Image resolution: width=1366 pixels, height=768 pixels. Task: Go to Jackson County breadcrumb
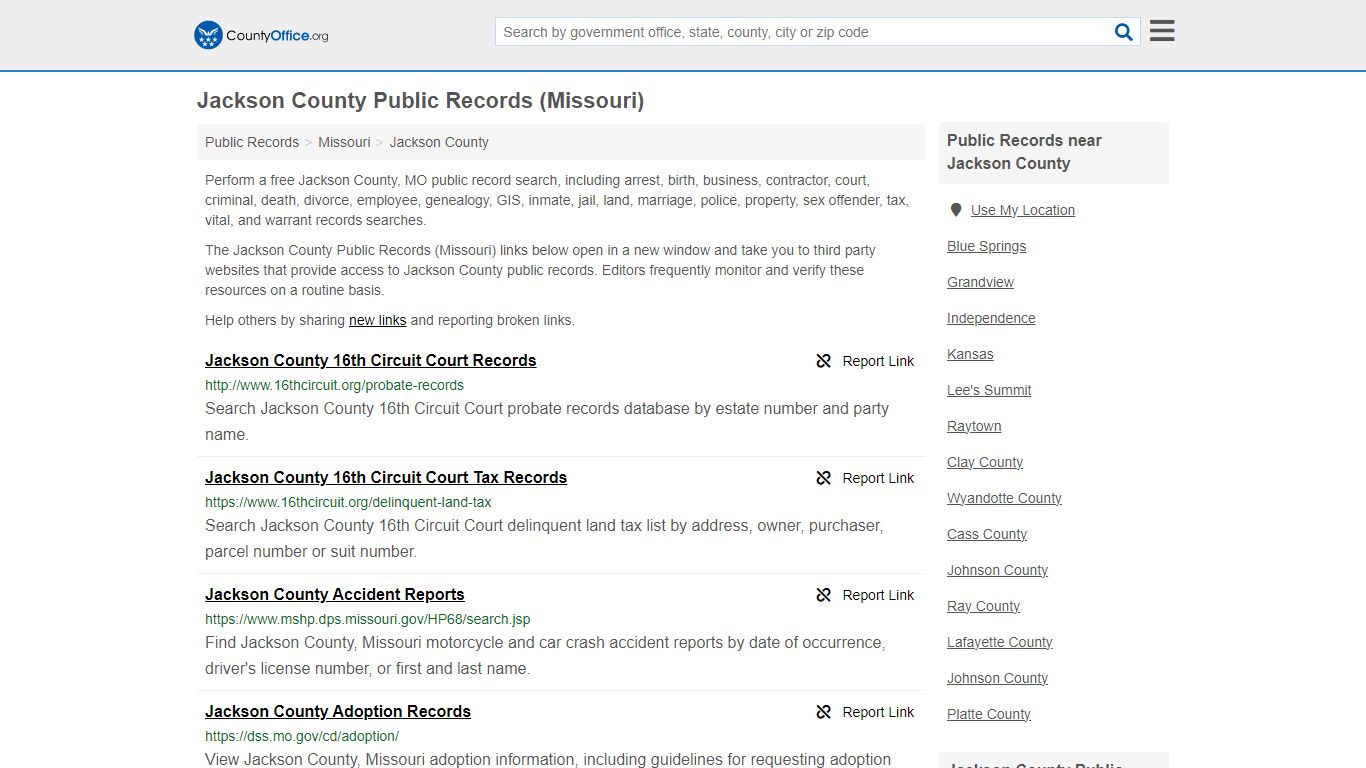point(439,142)
